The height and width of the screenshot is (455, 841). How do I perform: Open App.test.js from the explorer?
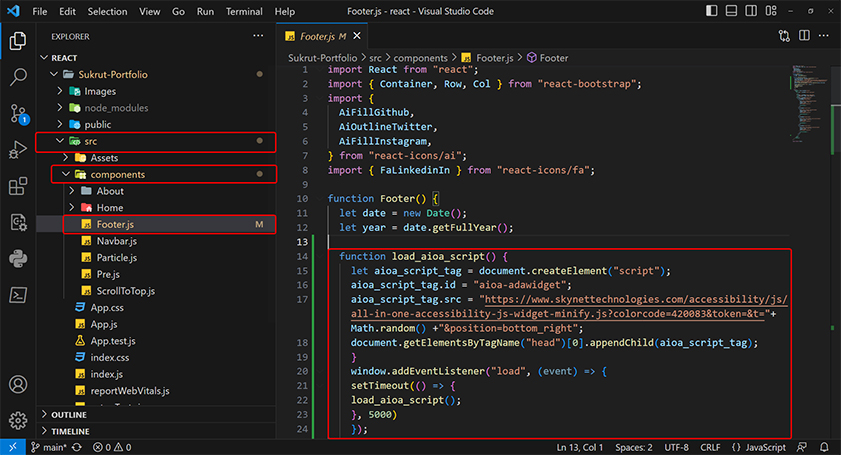156,341
